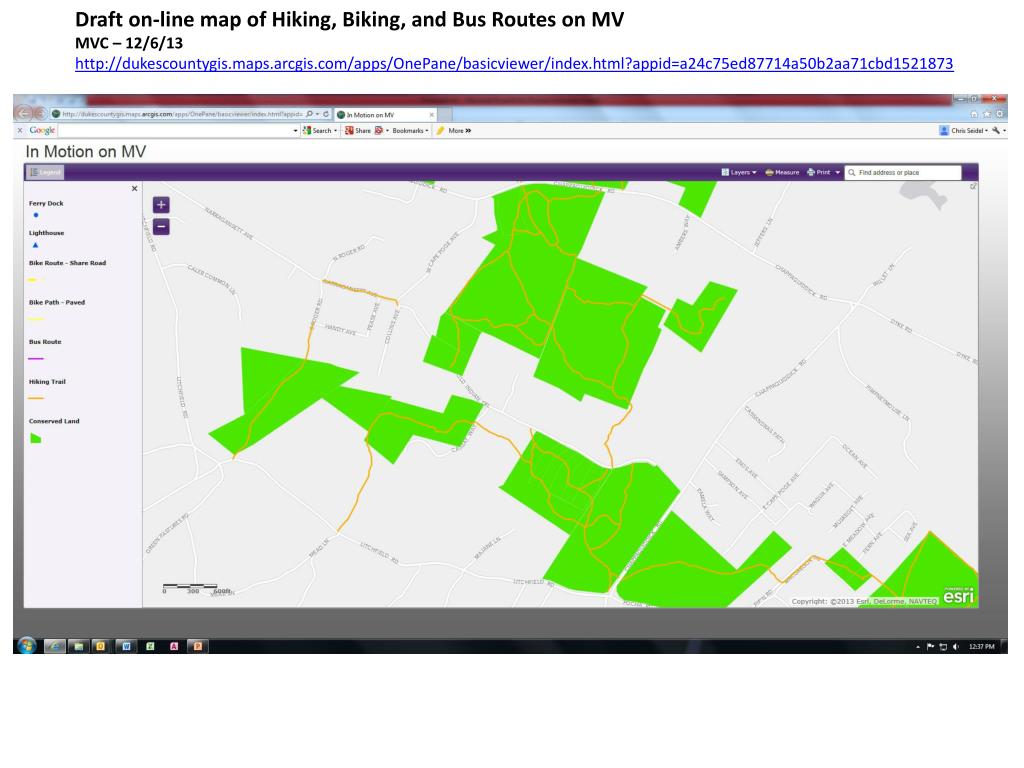The height and width of the screenshot is (768, 1024).
Task: Click the esri logo
Action: click(958, 596)
